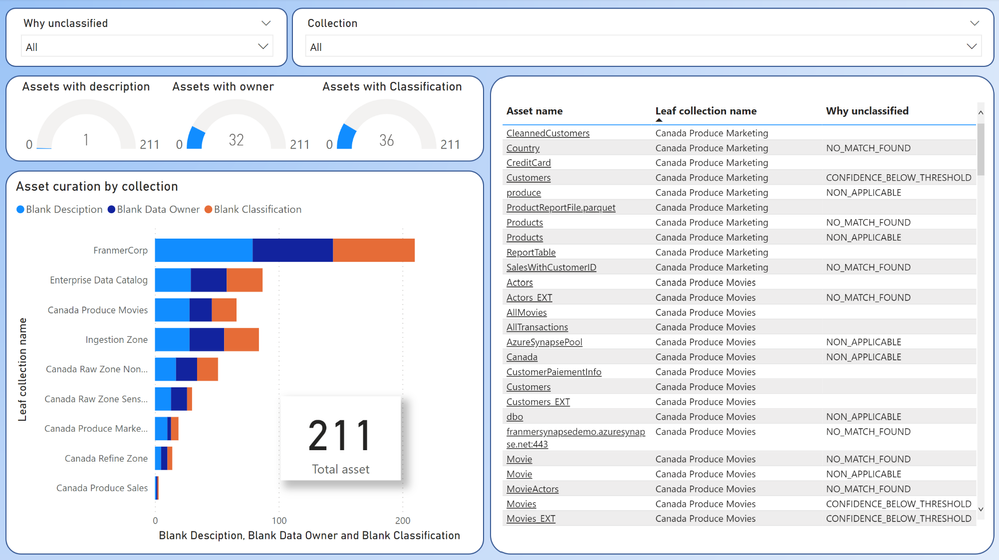
Task: Click the Canada Refine Zone axis label
Action: click(106, 459)
